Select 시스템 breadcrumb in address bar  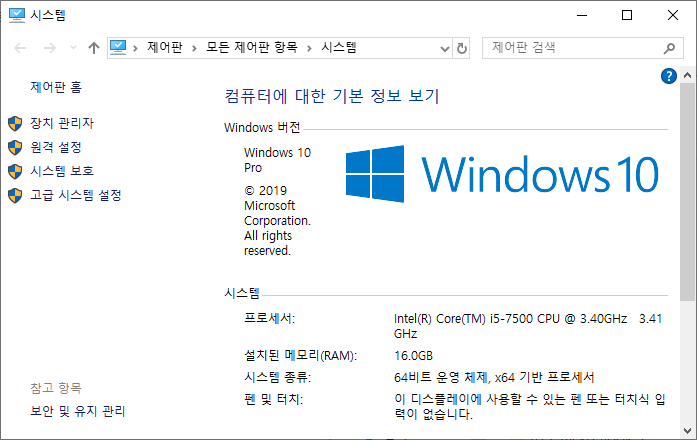point(339,48)
